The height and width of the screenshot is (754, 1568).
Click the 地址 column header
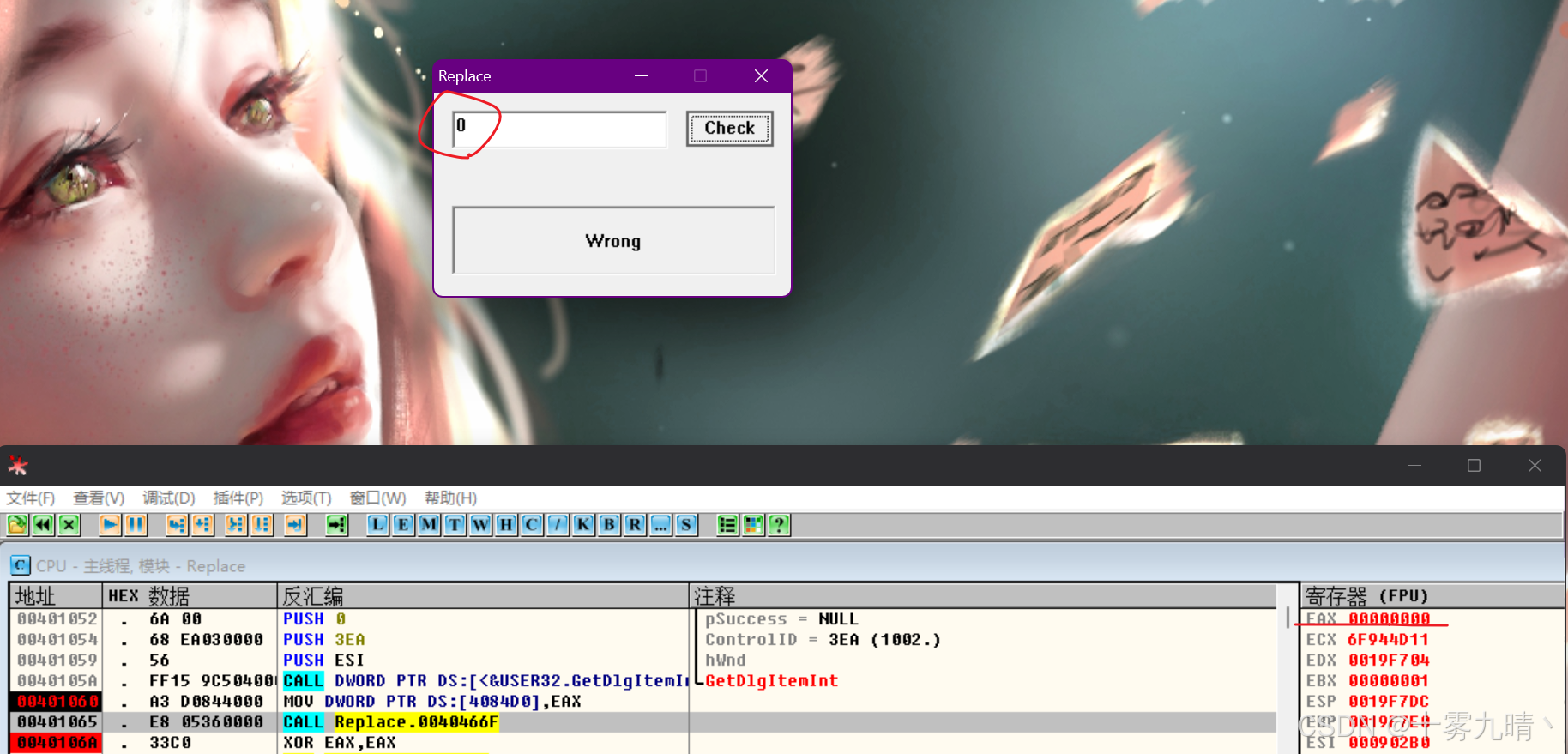pos(56,596)
